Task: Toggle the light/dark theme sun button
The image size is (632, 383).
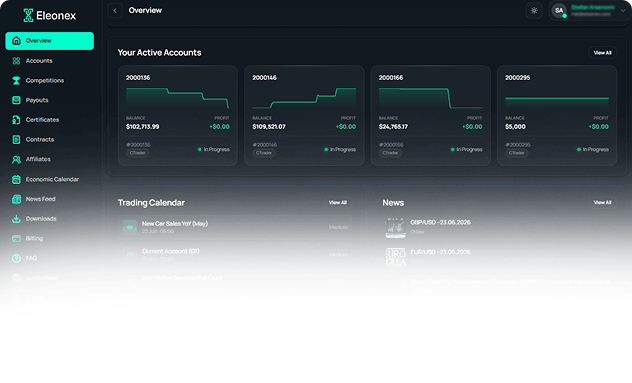Action: point(534,11)
